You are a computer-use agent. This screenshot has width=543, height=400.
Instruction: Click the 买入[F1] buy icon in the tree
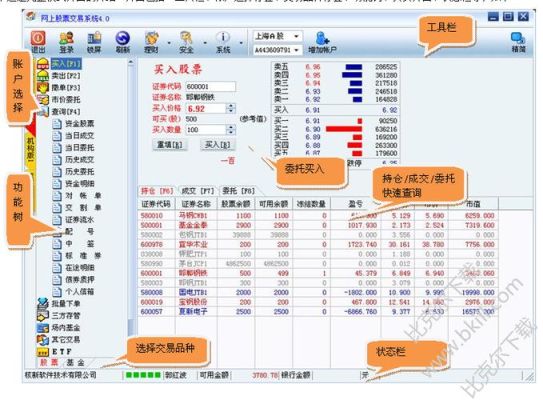click(43, 64)
